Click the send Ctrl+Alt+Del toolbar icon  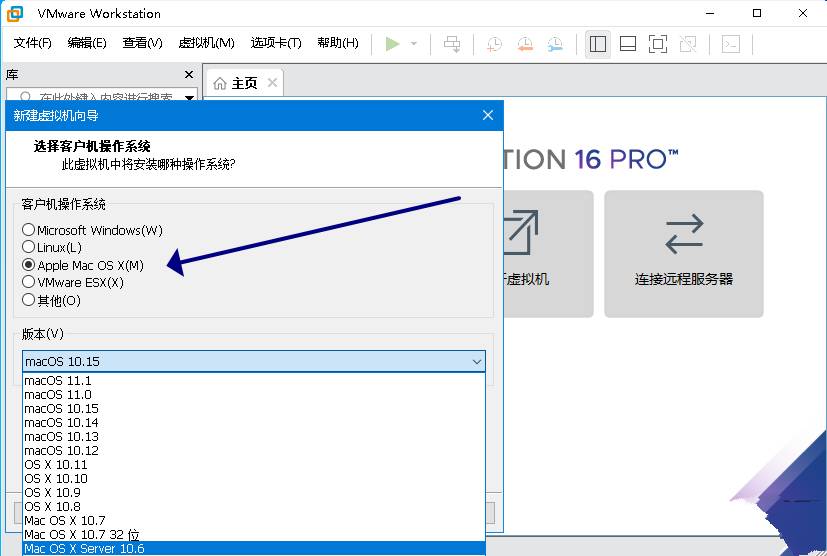452,44
